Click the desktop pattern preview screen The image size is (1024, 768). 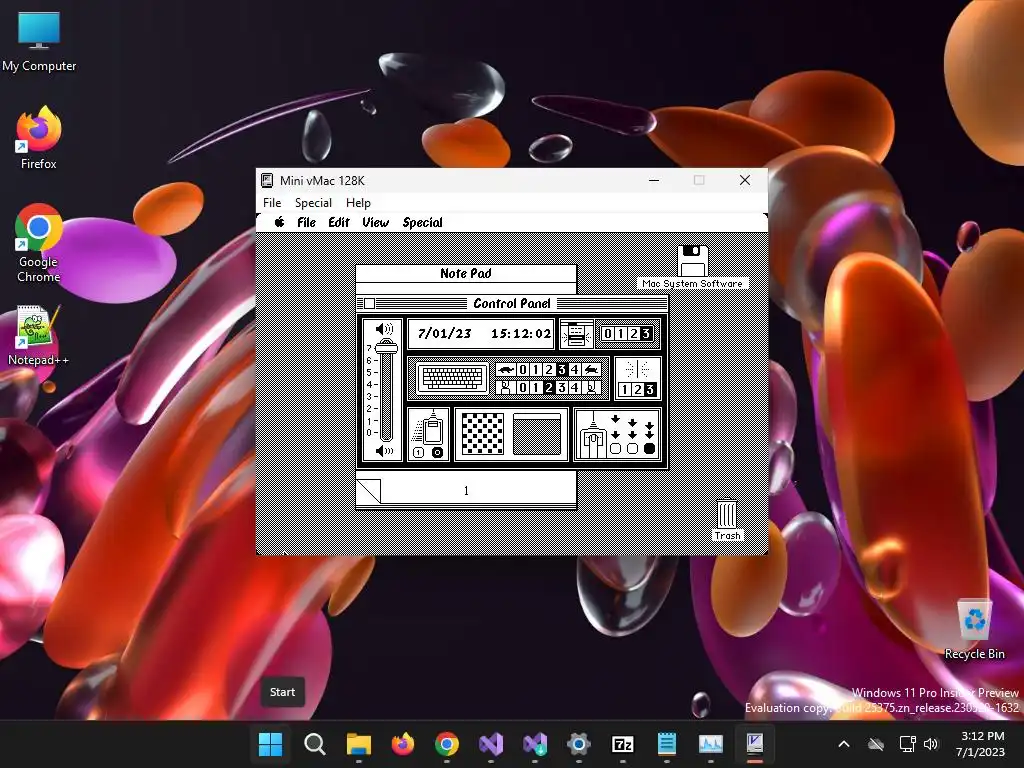(537, 434)
